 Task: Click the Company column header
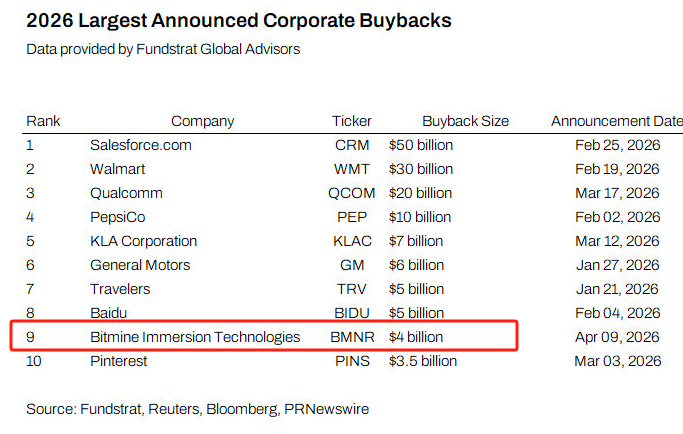[x=203, y=121]
